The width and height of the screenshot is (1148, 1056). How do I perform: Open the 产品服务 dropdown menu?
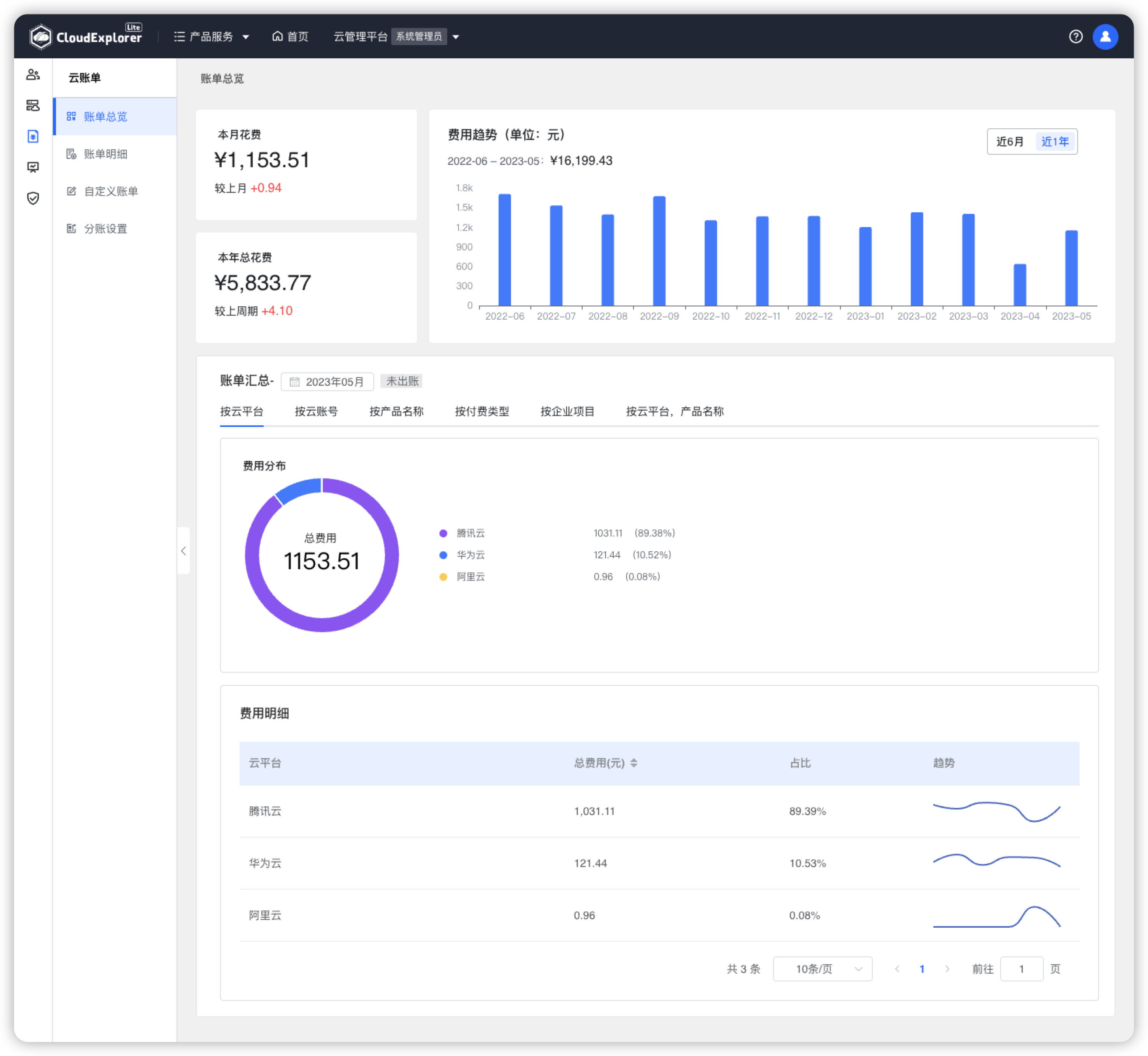coord(211,36)
